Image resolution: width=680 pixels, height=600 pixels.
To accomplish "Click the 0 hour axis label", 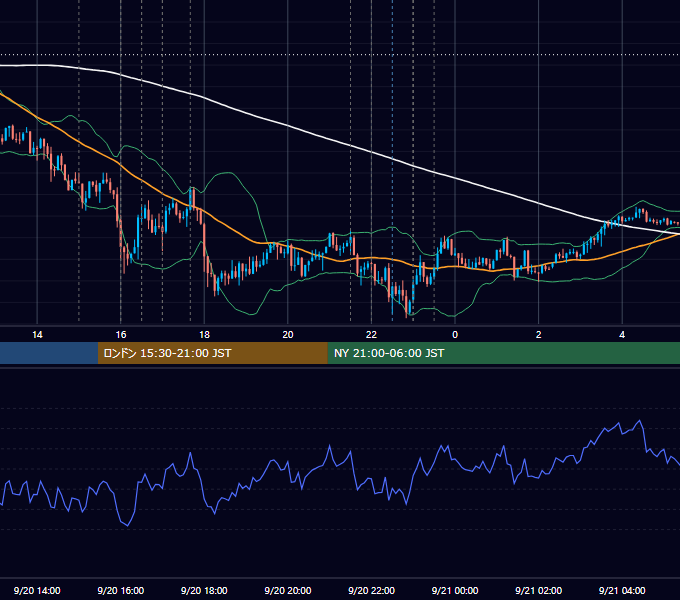I will pos(455,335).
